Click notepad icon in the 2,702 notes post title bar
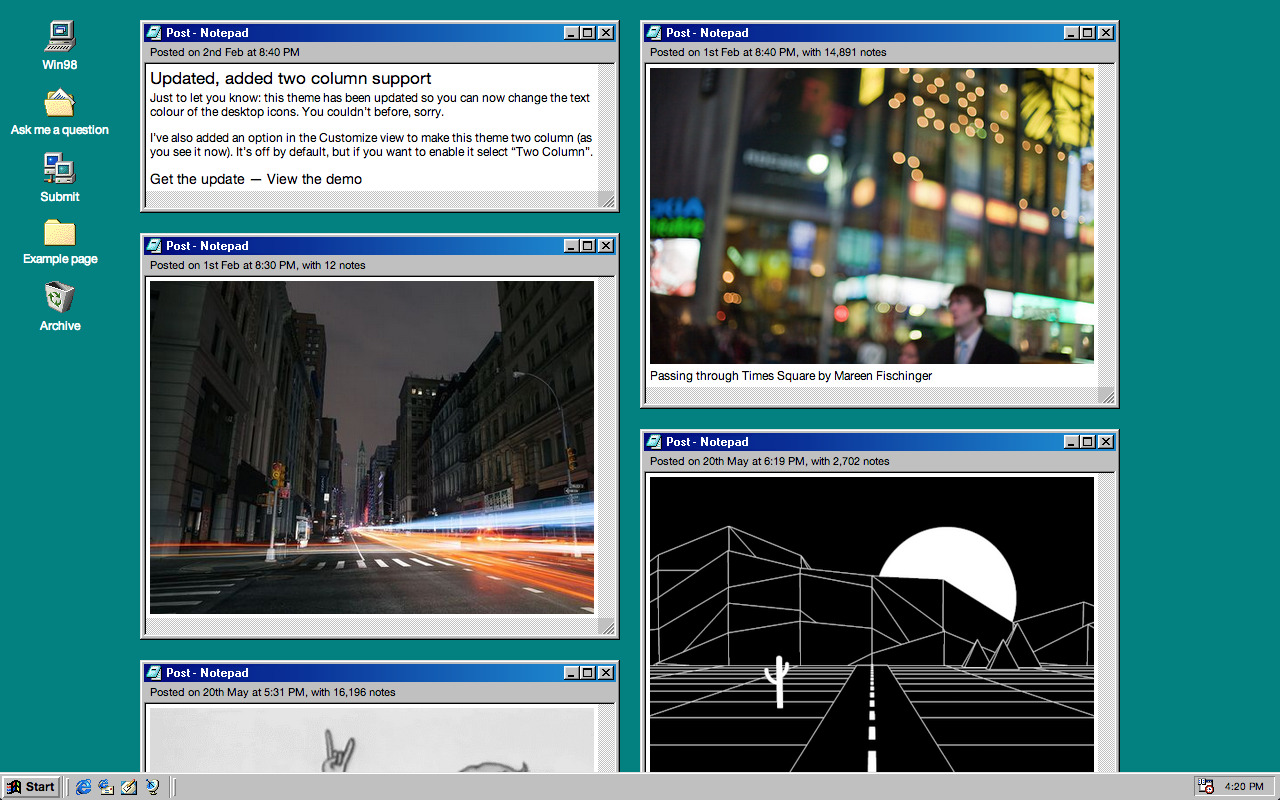 tap(653, 442)
